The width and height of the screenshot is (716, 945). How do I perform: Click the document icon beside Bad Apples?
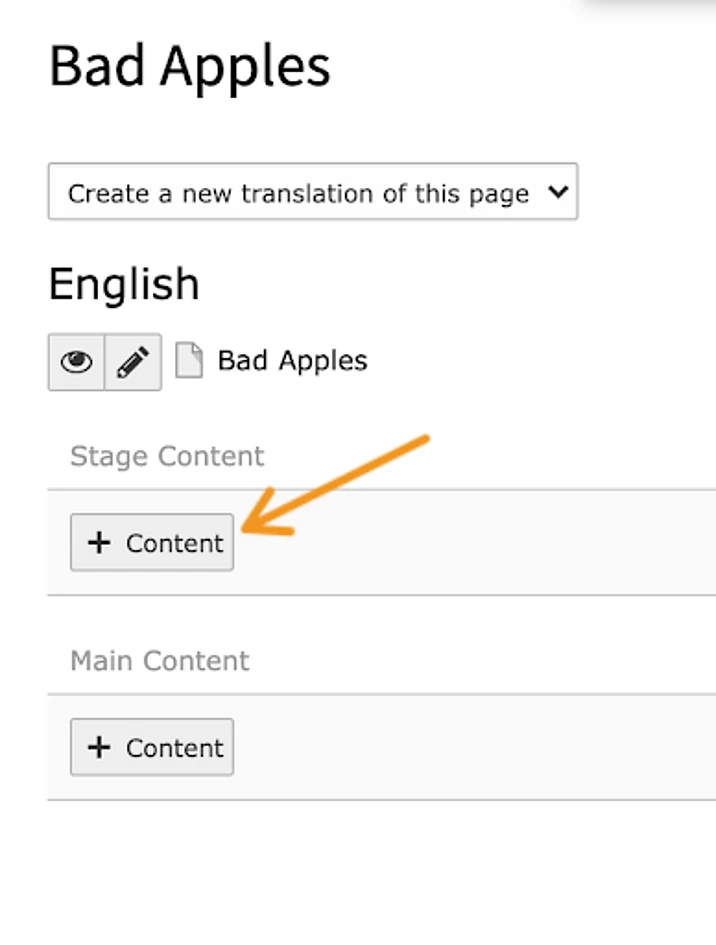(189, 361)
